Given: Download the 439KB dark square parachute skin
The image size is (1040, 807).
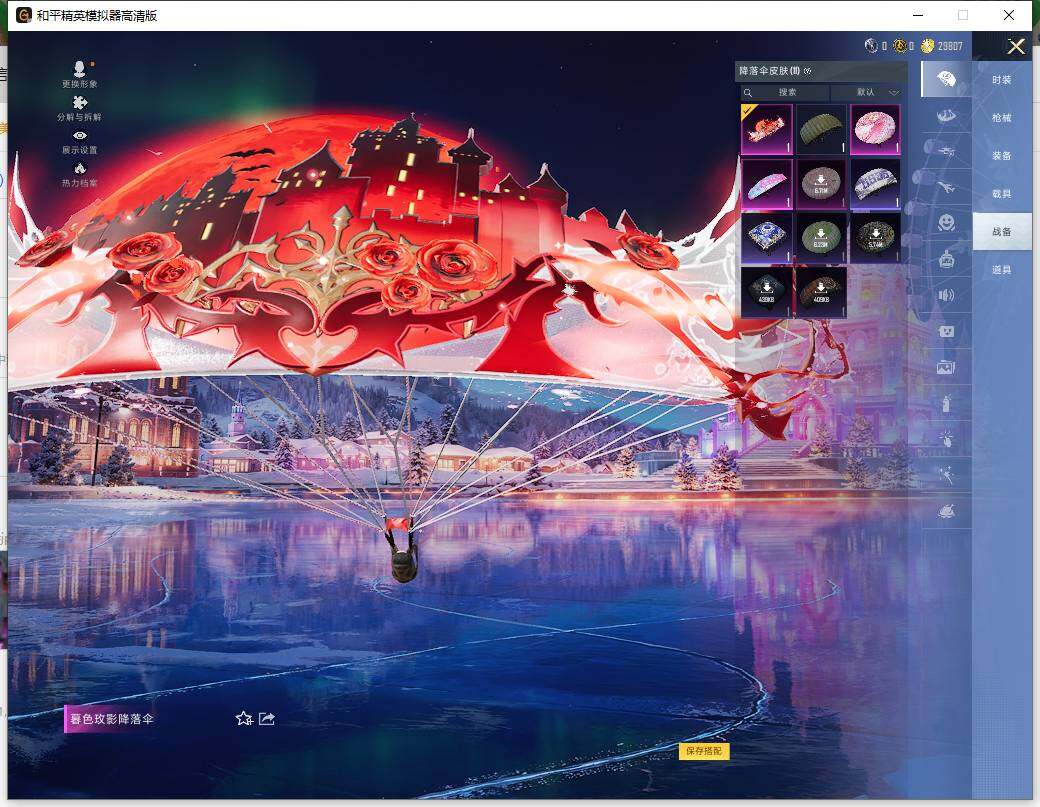Looking at the screenshot, I should pyautogui.click(x=766, y=292).
